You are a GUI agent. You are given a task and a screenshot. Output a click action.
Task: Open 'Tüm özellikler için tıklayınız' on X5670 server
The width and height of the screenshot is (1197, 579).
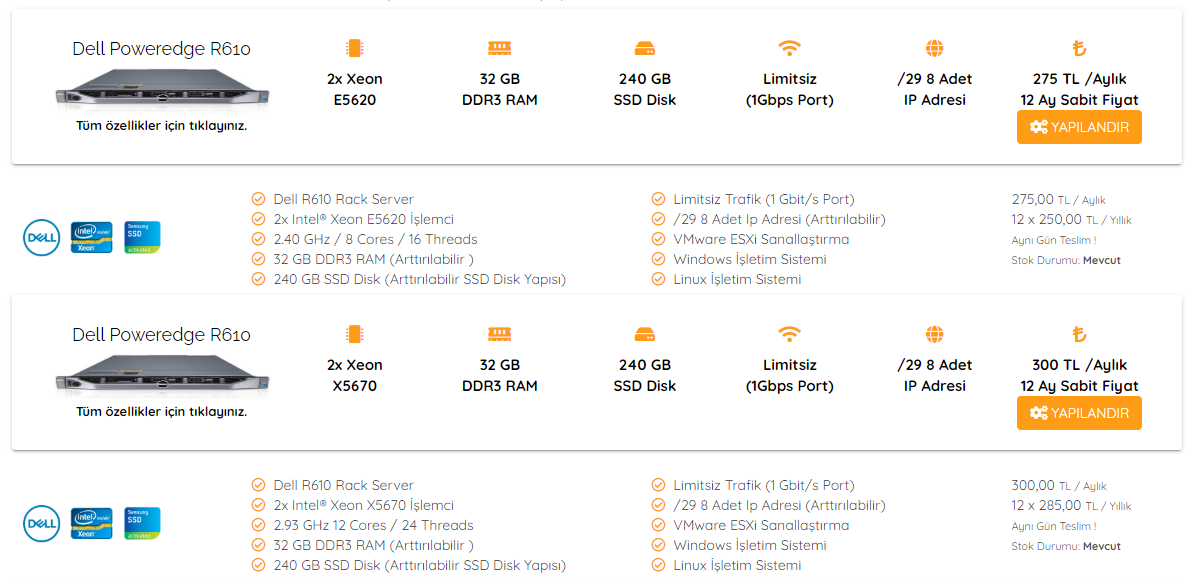click(161, 412)
